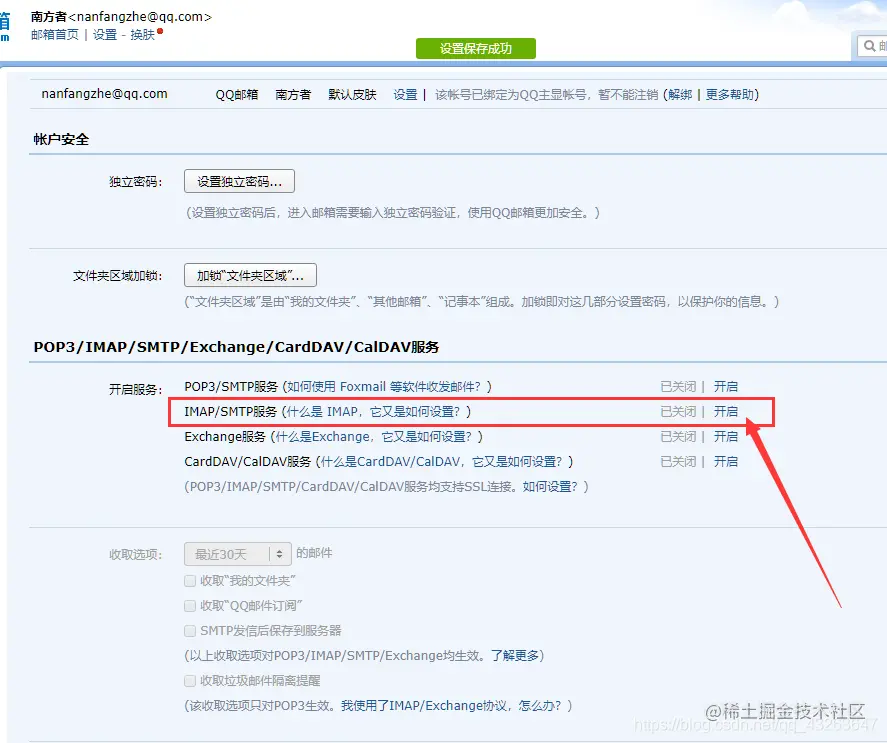Screen dimensions: 887x743
Task: Select the 南方者 tab
Action: coord(293,93)
